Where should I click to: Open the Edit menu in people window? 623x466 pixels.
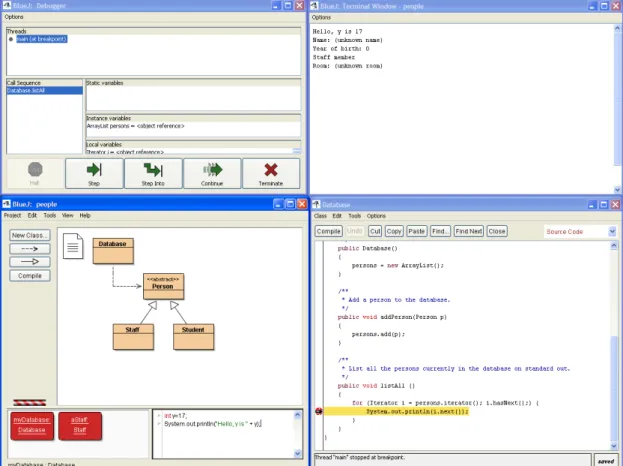pos(32,215)
